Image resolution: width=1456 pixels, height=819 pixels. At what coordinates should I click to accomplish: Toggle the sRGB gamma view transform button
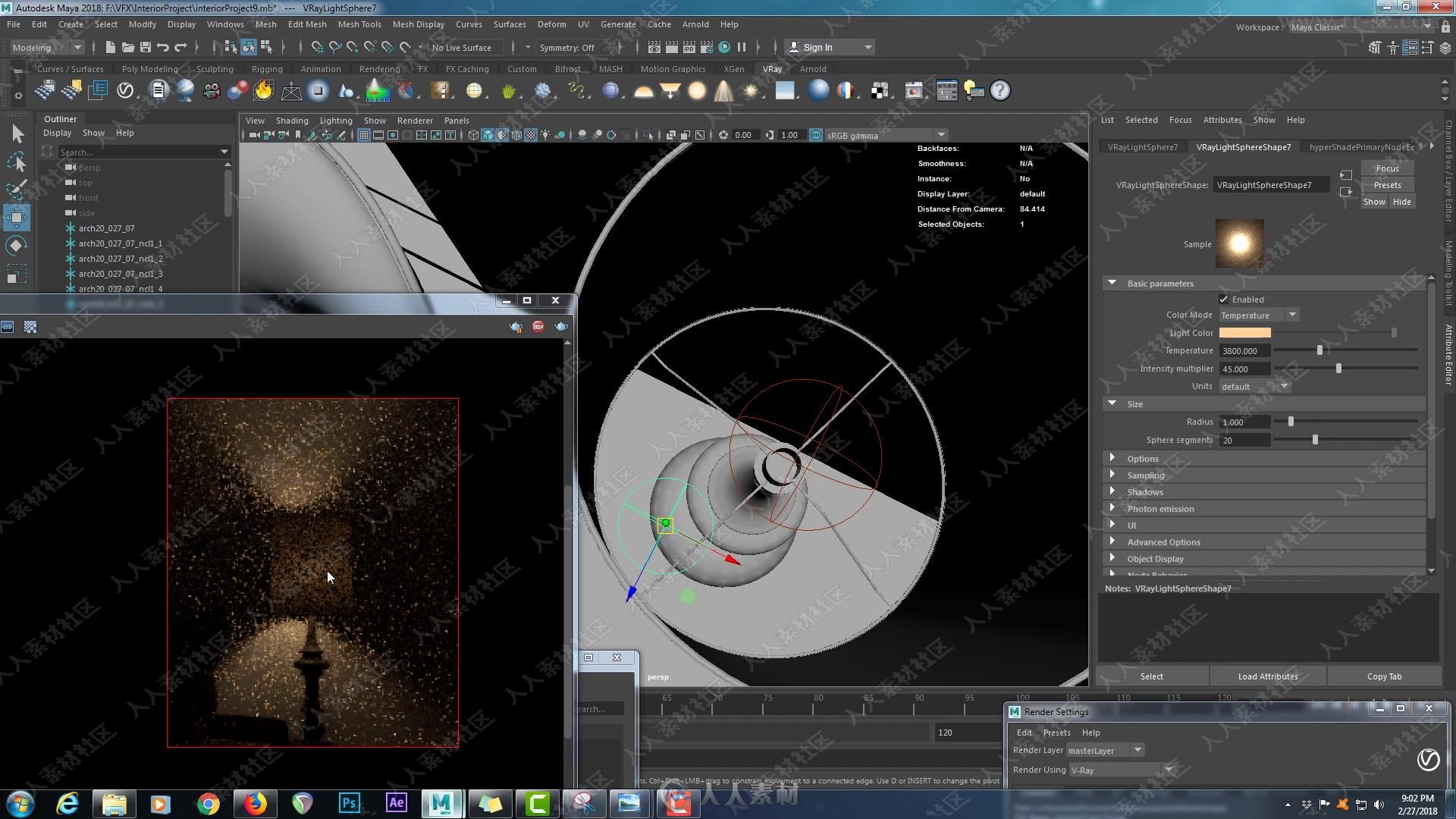[816, 135]
